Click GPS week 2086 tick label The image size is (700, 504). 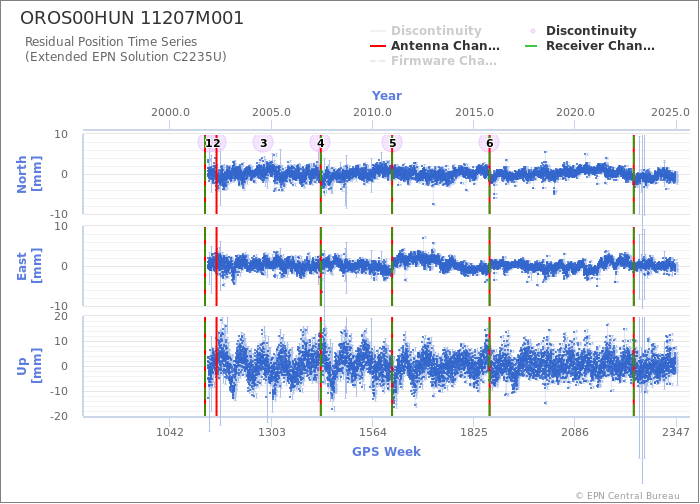pyautogui.click(x=575, y=432)
